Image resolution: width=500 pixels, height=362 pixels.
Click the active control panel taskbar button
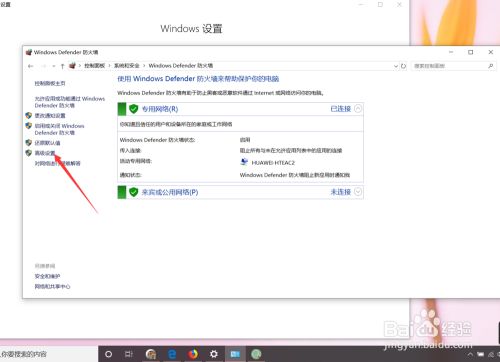coord(235,354)
